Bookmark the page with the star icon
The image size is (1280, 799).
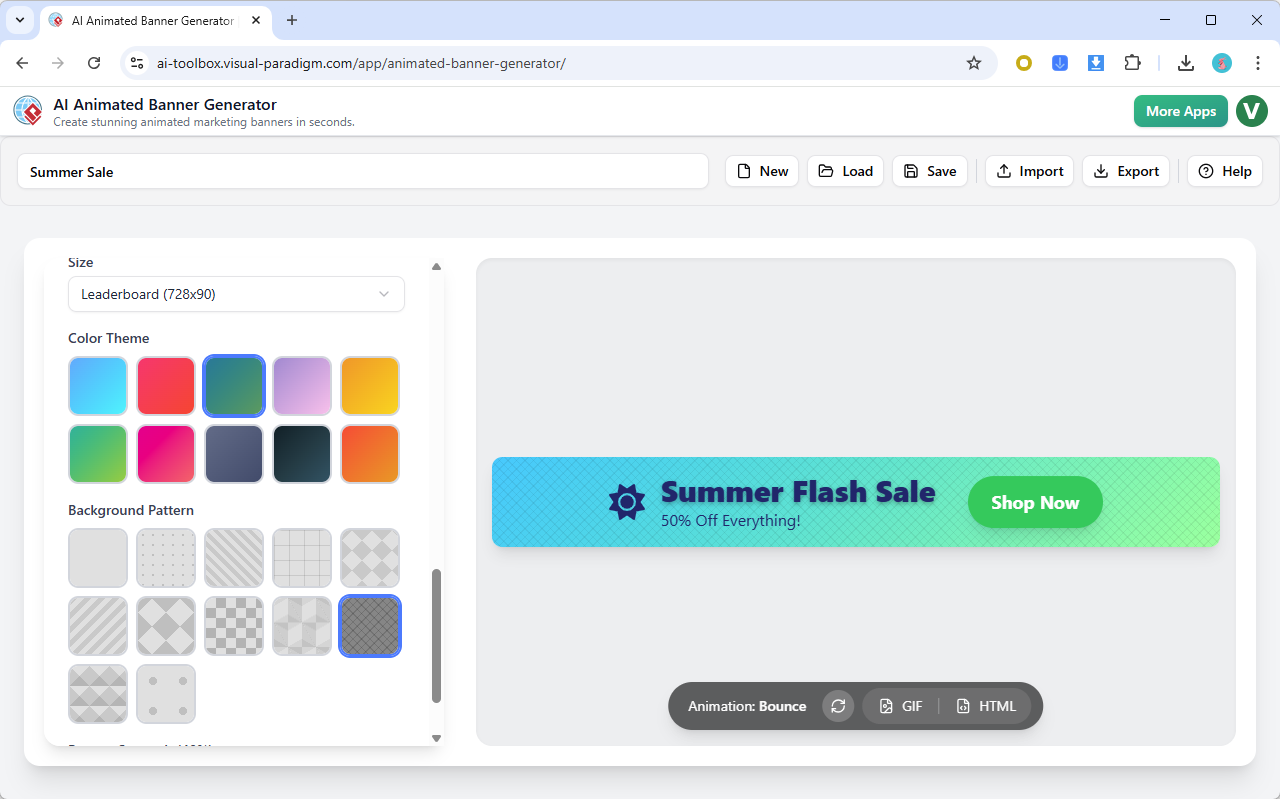tap(974, 62)
